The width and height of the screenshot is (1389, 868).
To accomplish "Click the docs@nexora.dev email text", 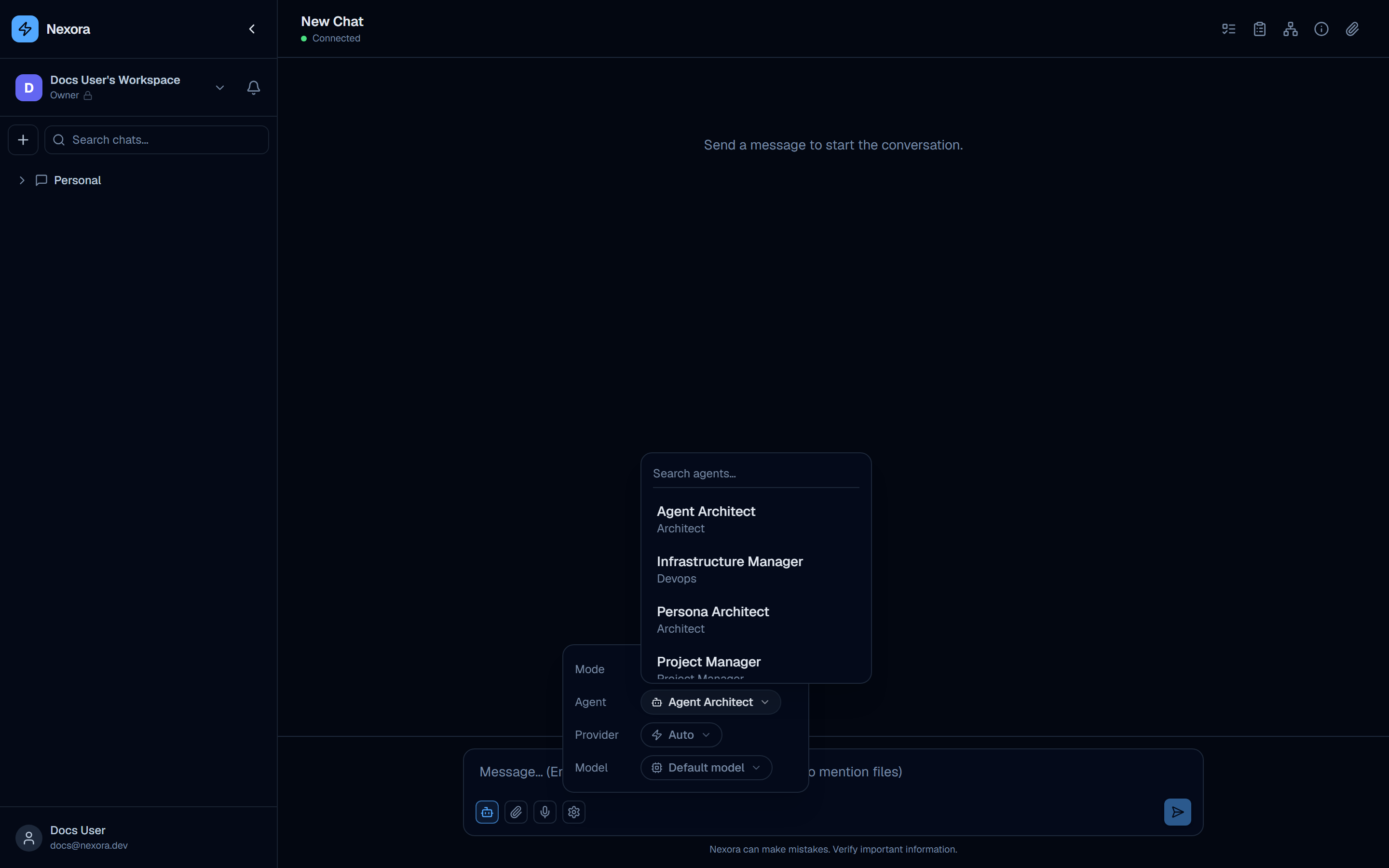I will pyautogui.click(x=89, y=845).
